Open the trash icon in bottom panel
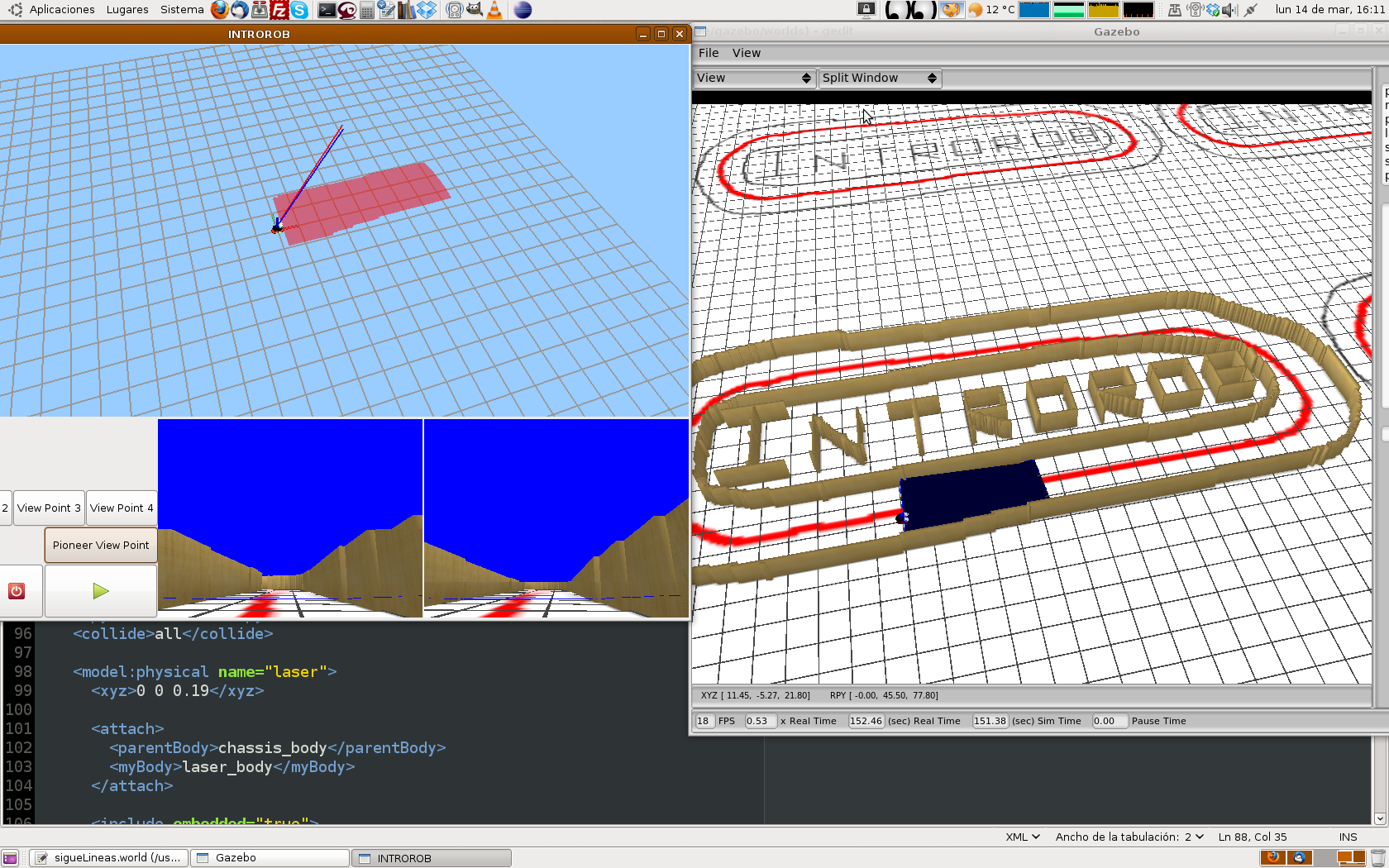This screenshot has height=868, width=1389. (x=1377, y=858)
